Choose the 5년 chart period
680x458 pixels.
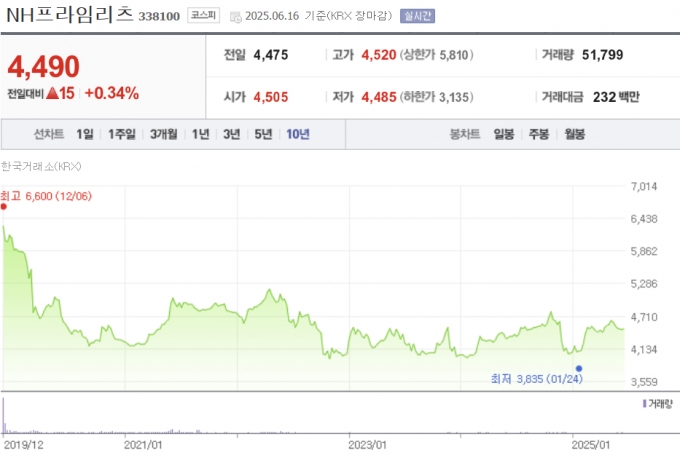click(263, 134)
